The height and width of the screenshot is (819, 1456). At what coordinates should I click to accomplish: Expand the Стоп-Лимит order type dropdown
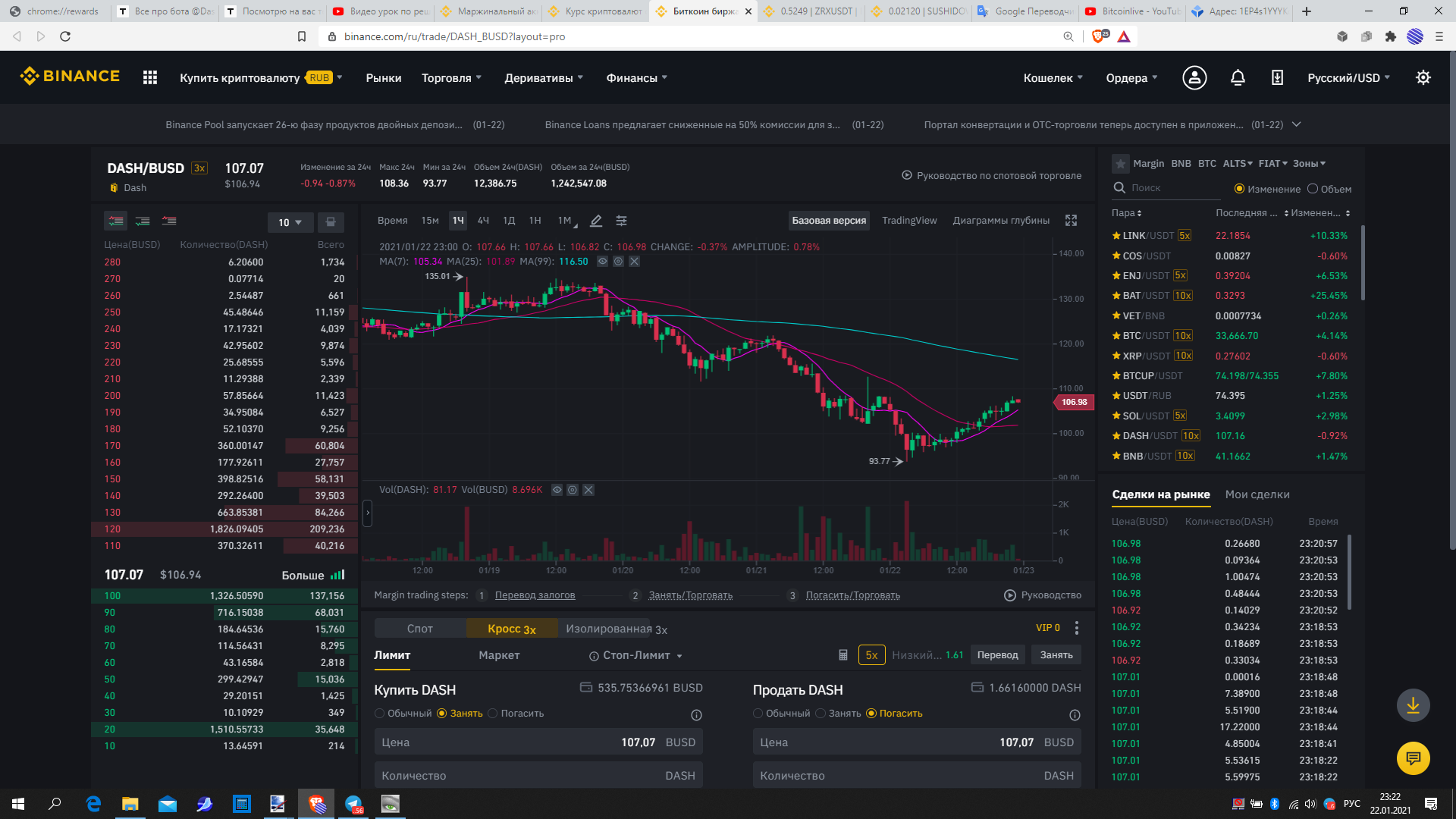coord(637,655)
